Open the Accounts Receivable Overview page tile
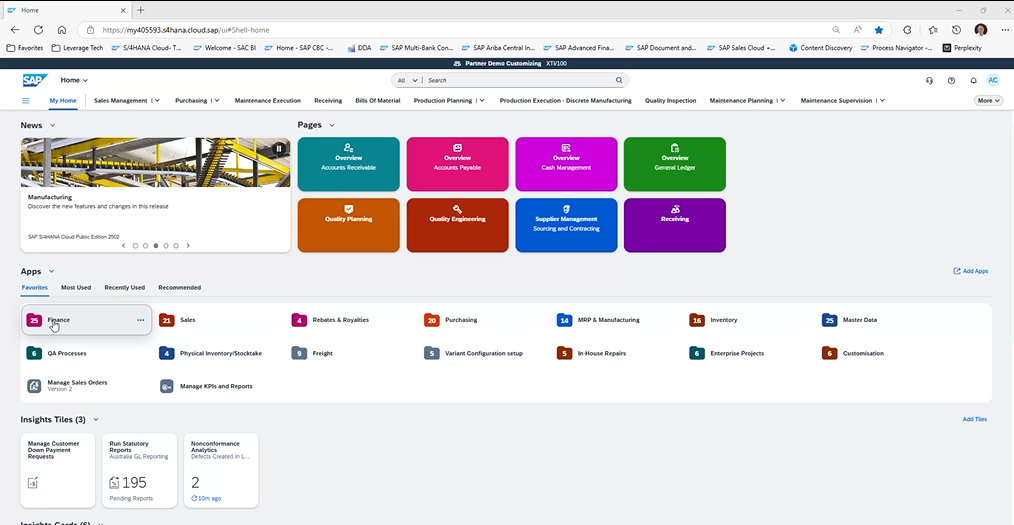Image resolution: width=1014 pixels, height=525 pixels. click(x=349, y=164)
